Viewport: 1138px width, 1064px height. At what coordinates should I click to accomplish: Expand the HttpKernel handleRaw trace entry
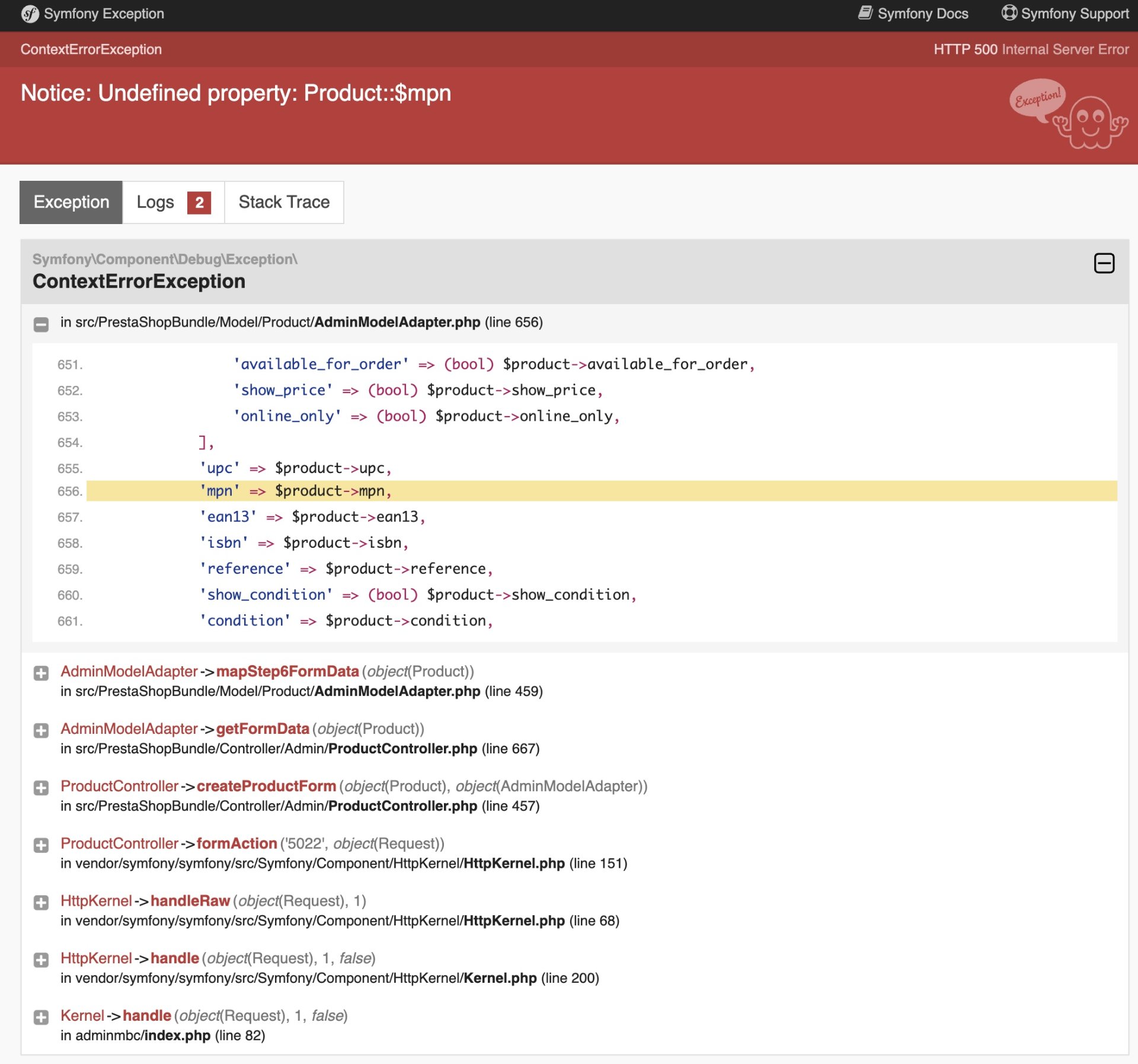point(41,903)
